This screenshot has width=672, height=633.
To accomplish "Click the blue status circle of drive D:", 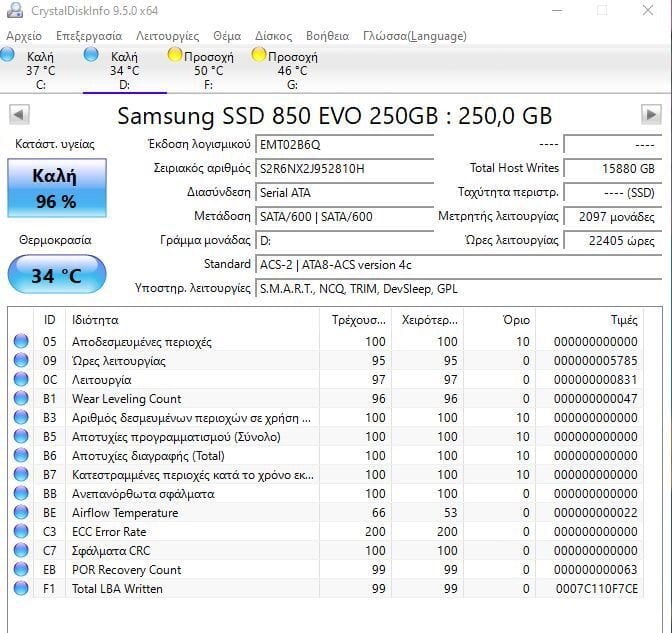I will pyautogui.click(x=91, y=55).
